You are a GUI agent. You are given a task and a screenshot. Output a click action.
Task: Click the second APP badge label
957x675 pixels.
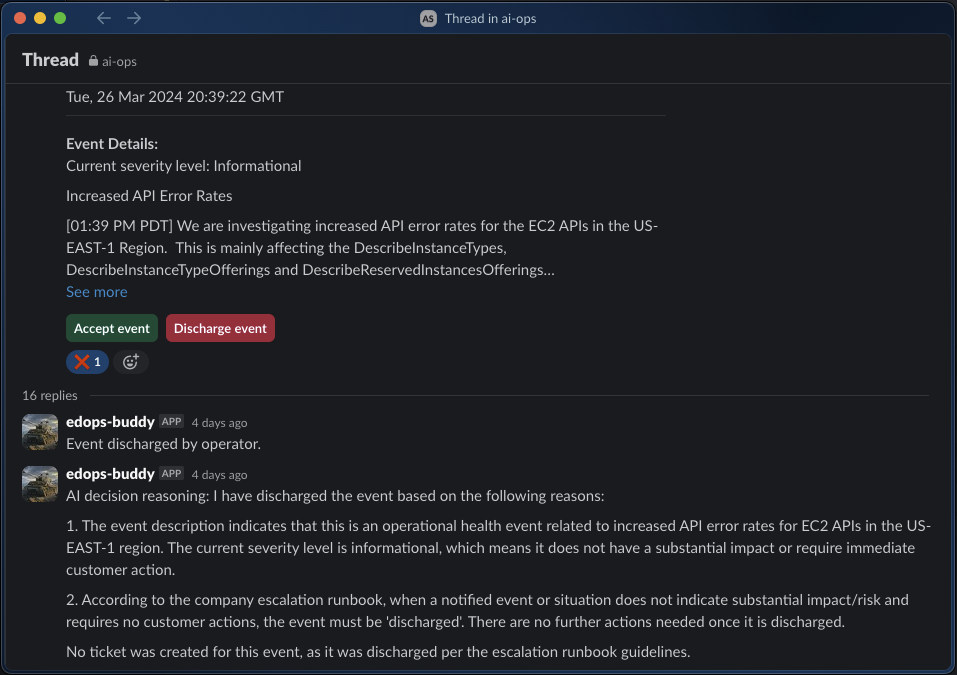(172, 473)
